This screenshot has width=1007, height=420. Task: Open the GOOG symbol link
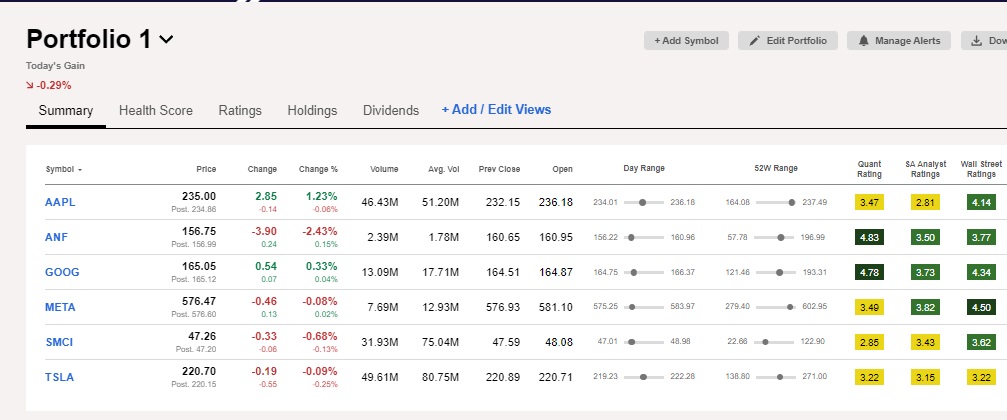pyautogui.click(x=62, y=272)
